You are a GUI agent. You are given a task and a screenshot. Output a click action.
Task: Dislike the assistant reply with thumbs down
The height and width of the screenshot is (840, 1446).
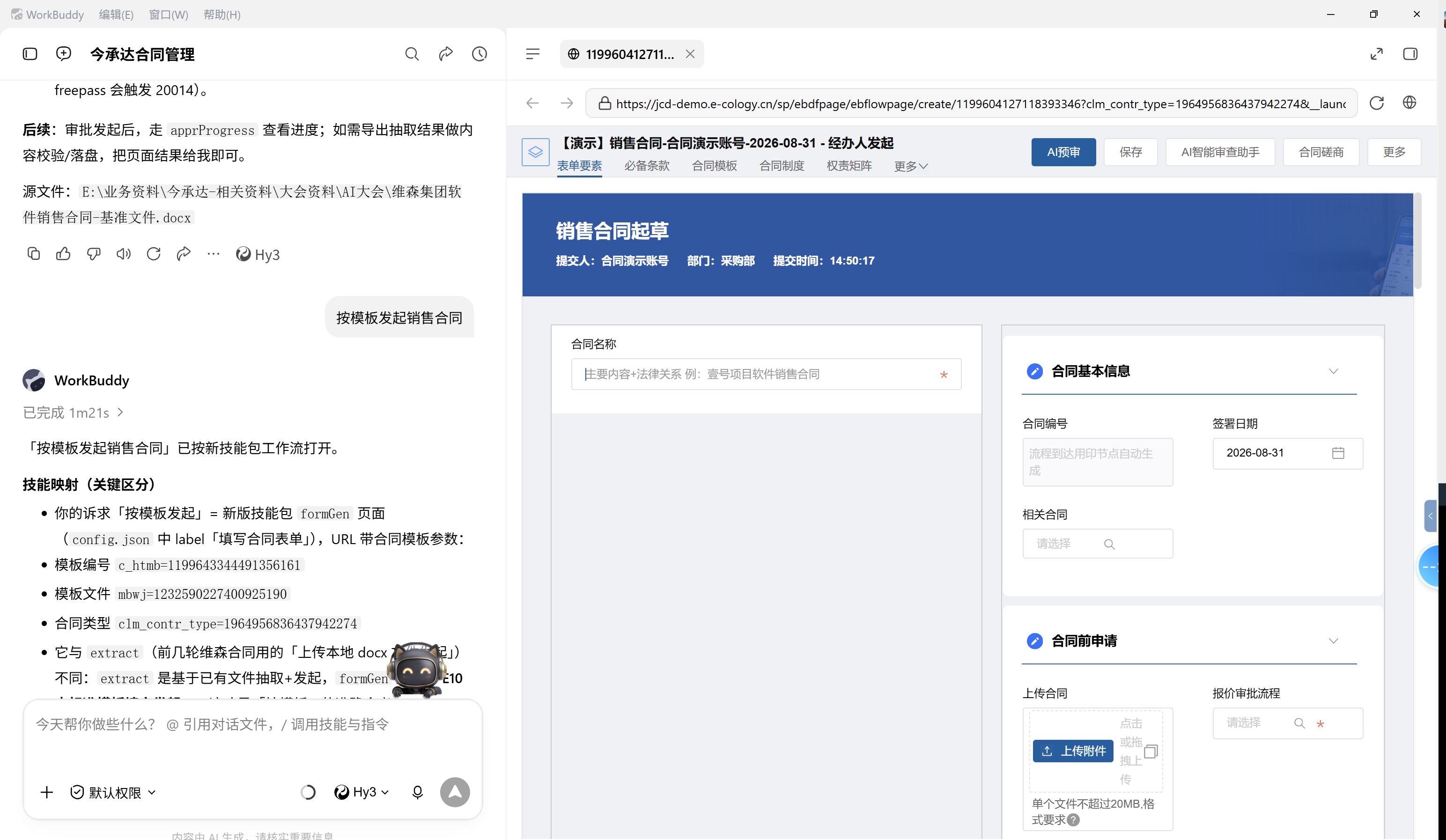coord(94,254)
